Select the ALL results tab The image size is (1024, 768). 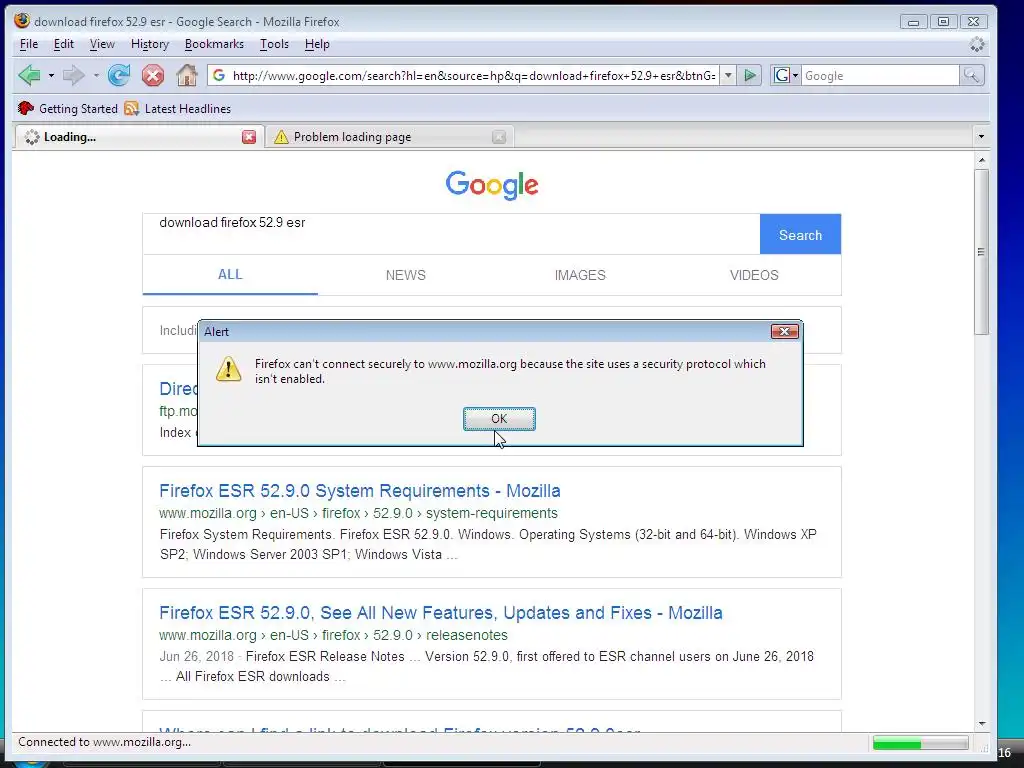(x=230, y=275)
